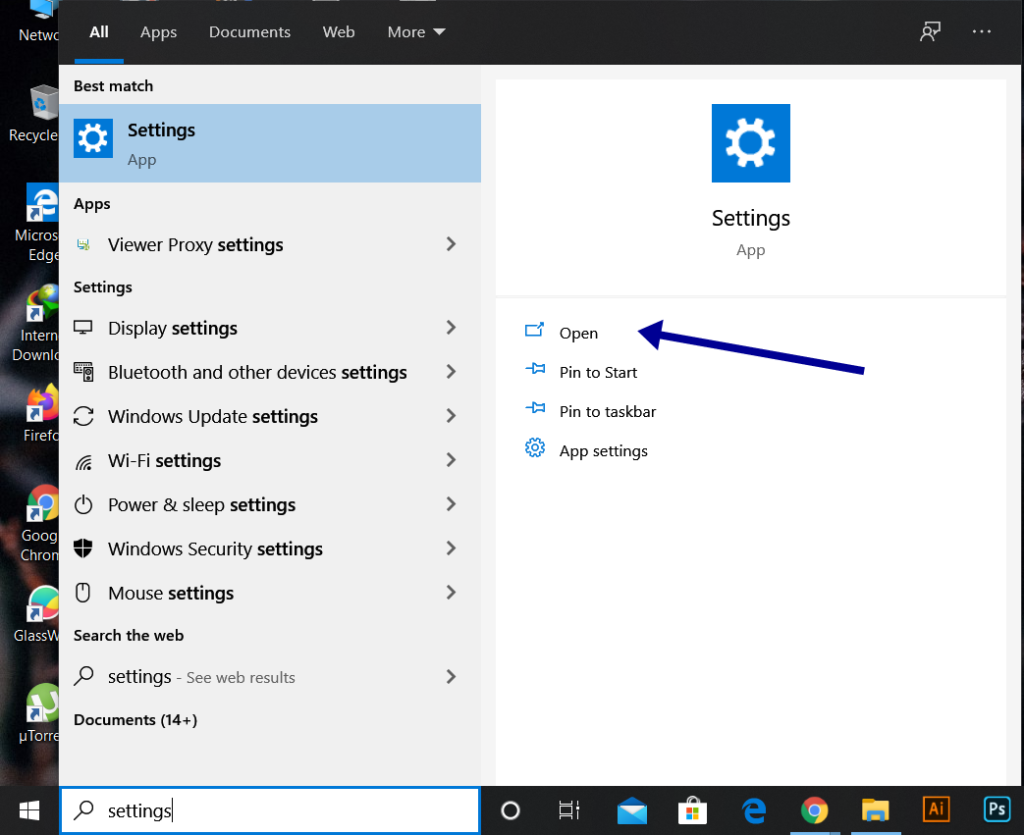This screenshot has height=835, width=1024.
Task: Open the Mail app from the taskbar
Action: (x=633, y=810)
